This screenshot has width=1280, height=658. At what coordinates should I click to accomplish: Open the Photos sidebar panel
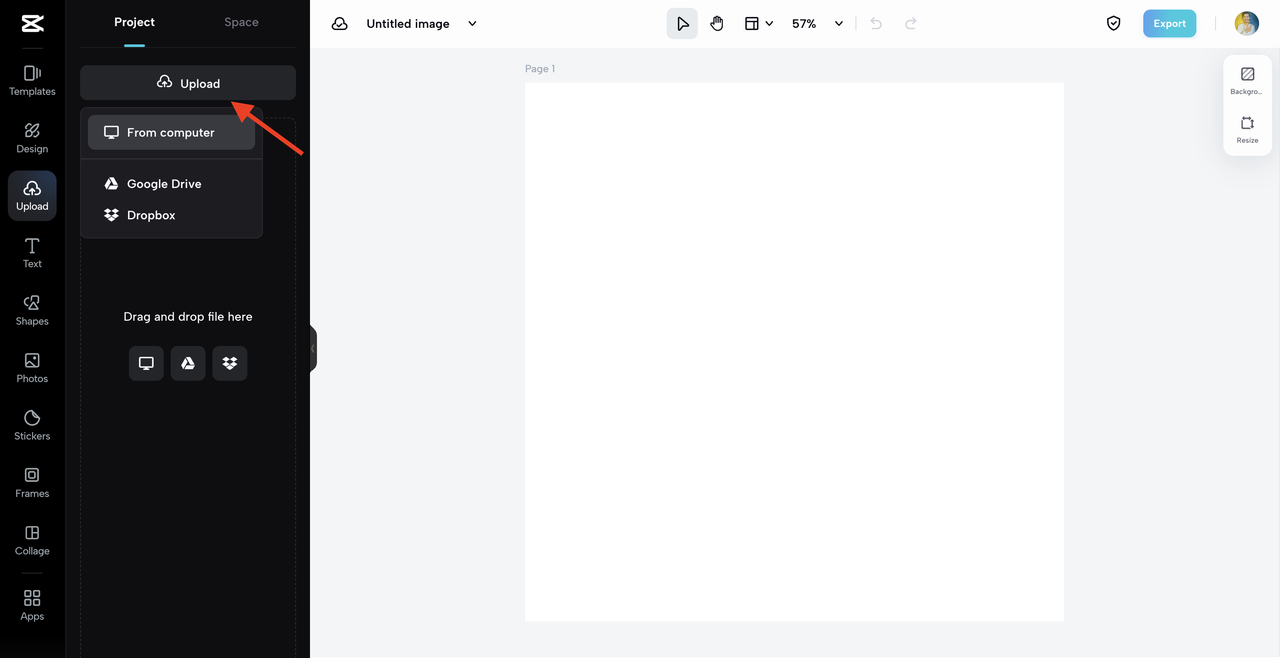click(32, 368)
